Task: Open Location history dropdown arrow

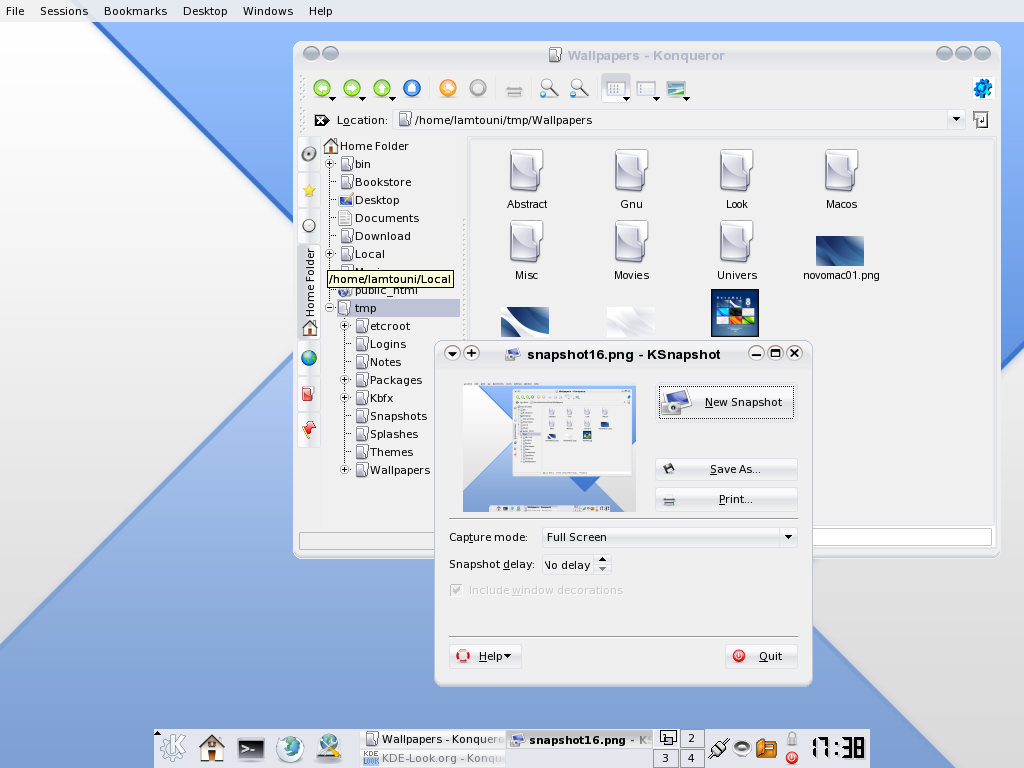Action: tap(956, 120)
